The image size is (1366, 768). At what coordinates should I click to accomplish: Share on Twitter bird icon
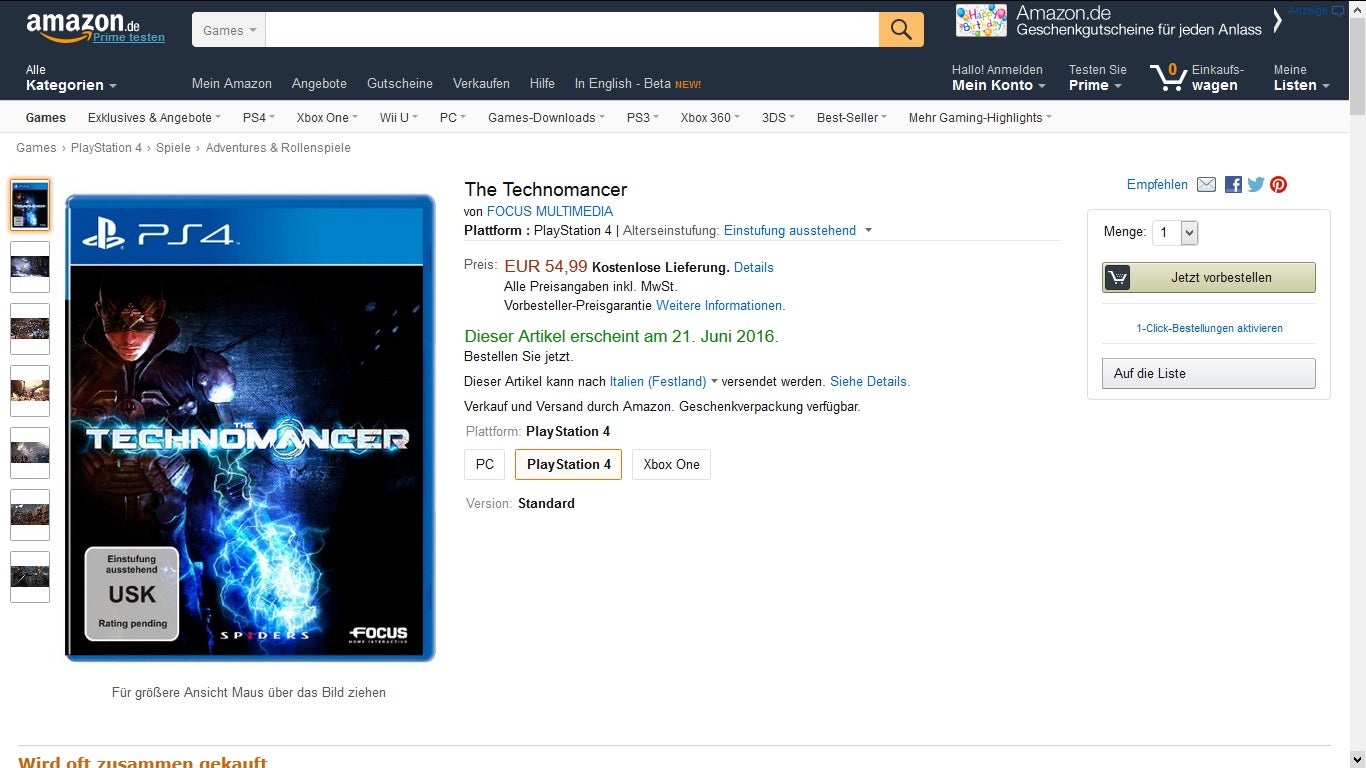click(x=1256, y=185)
